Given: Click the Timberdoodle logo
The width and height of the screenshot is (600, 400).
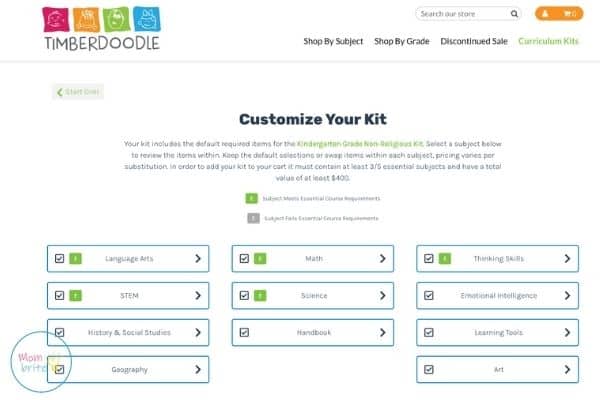Looking at the screenshot, I should [101, 29].
